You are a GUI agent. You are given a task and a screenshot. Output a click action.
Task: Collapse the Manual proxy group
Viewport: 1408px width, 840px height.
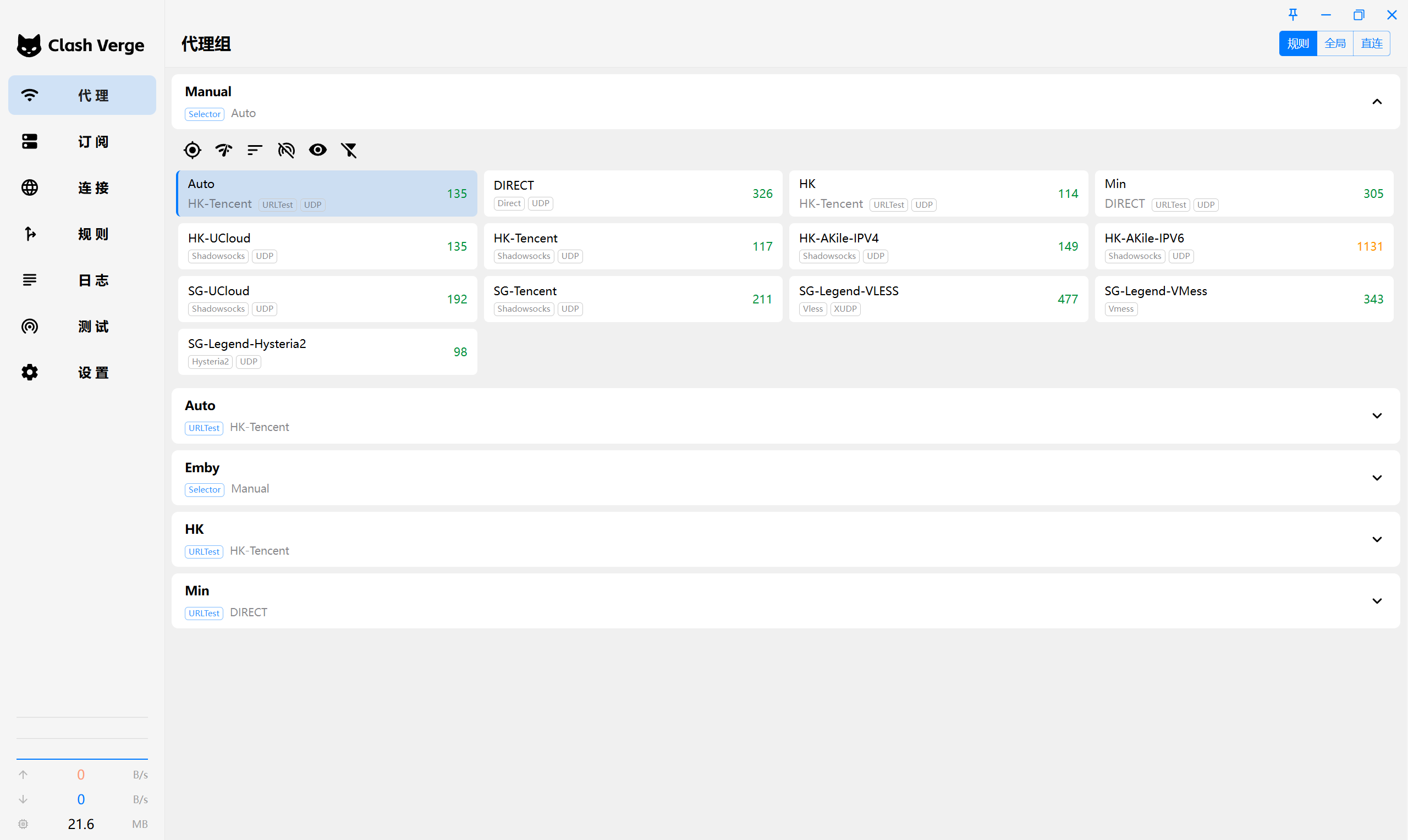click(1377, 102)
